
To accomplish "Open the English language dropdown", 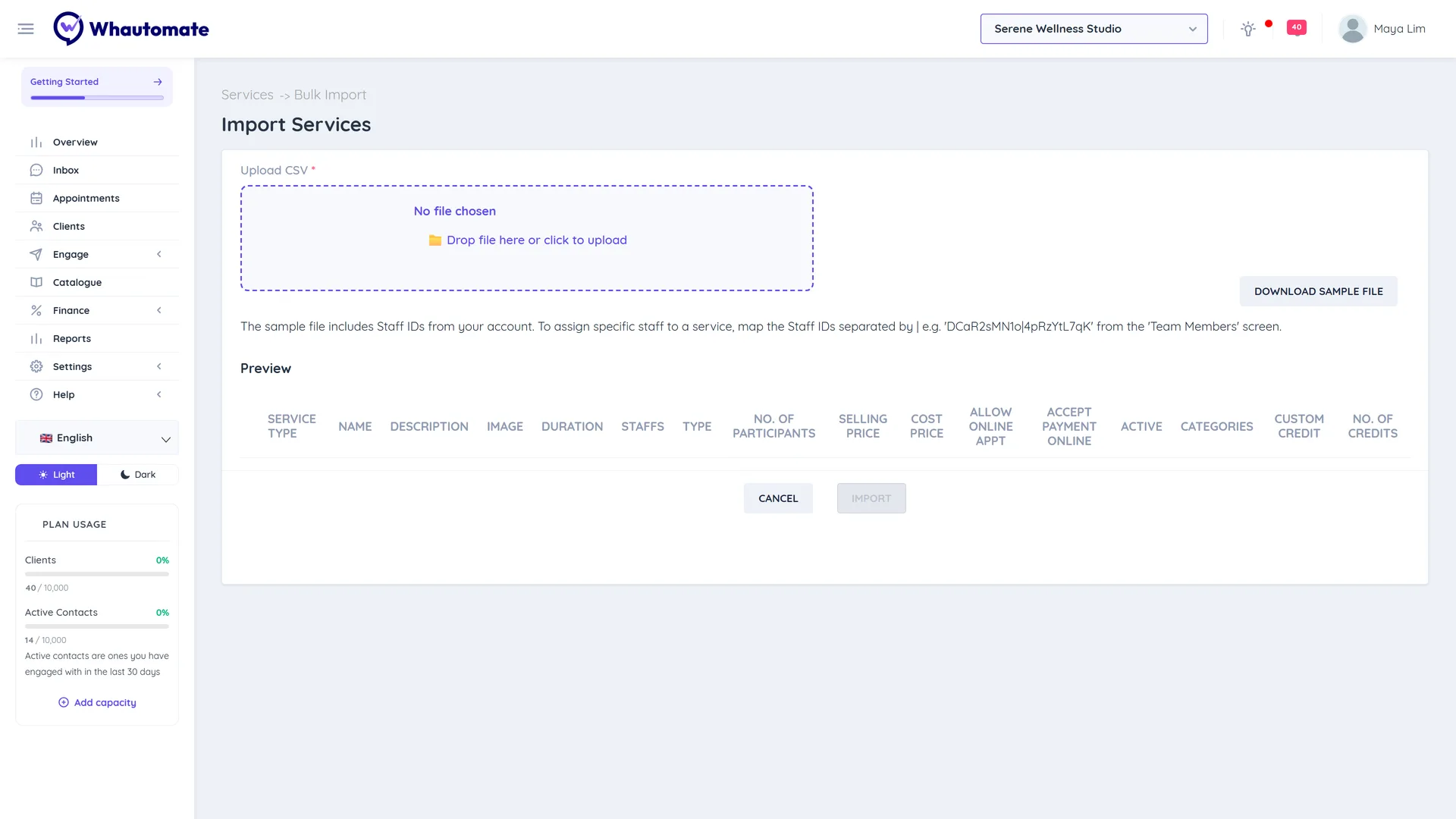I will (97, 438).
